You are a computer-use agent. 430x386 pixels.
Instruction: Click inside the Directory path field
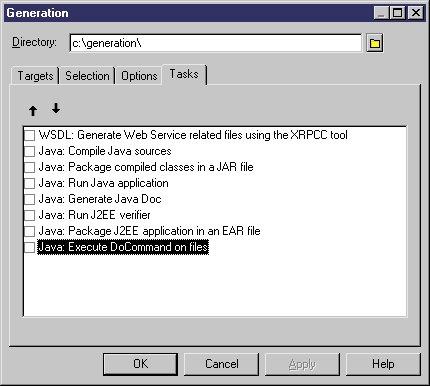pos(215,43)
